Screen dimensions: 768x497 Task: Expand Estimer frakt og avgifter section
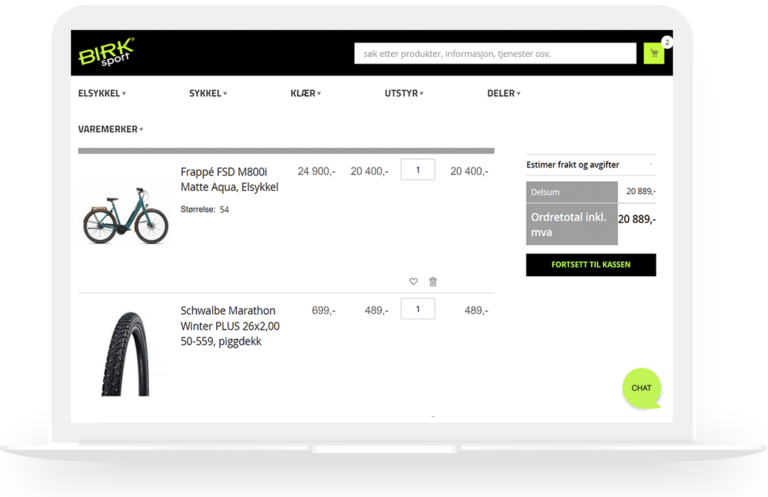[x=590, y=163]
